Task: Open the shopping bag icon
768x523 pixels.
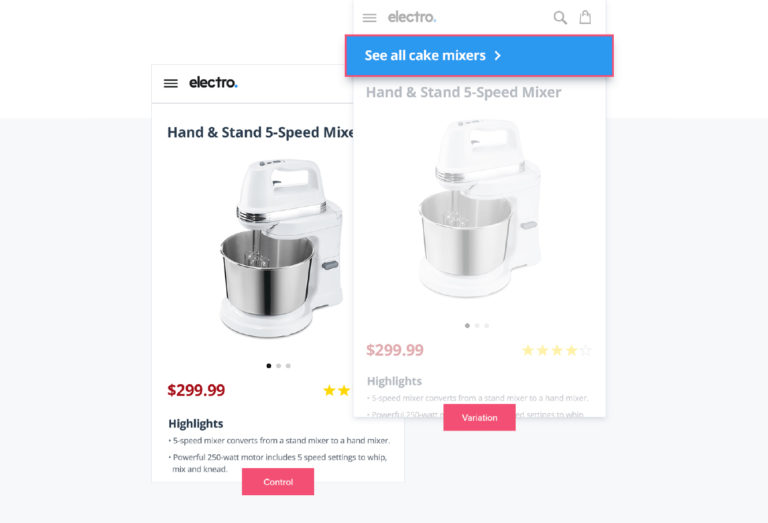Action: 585,17
